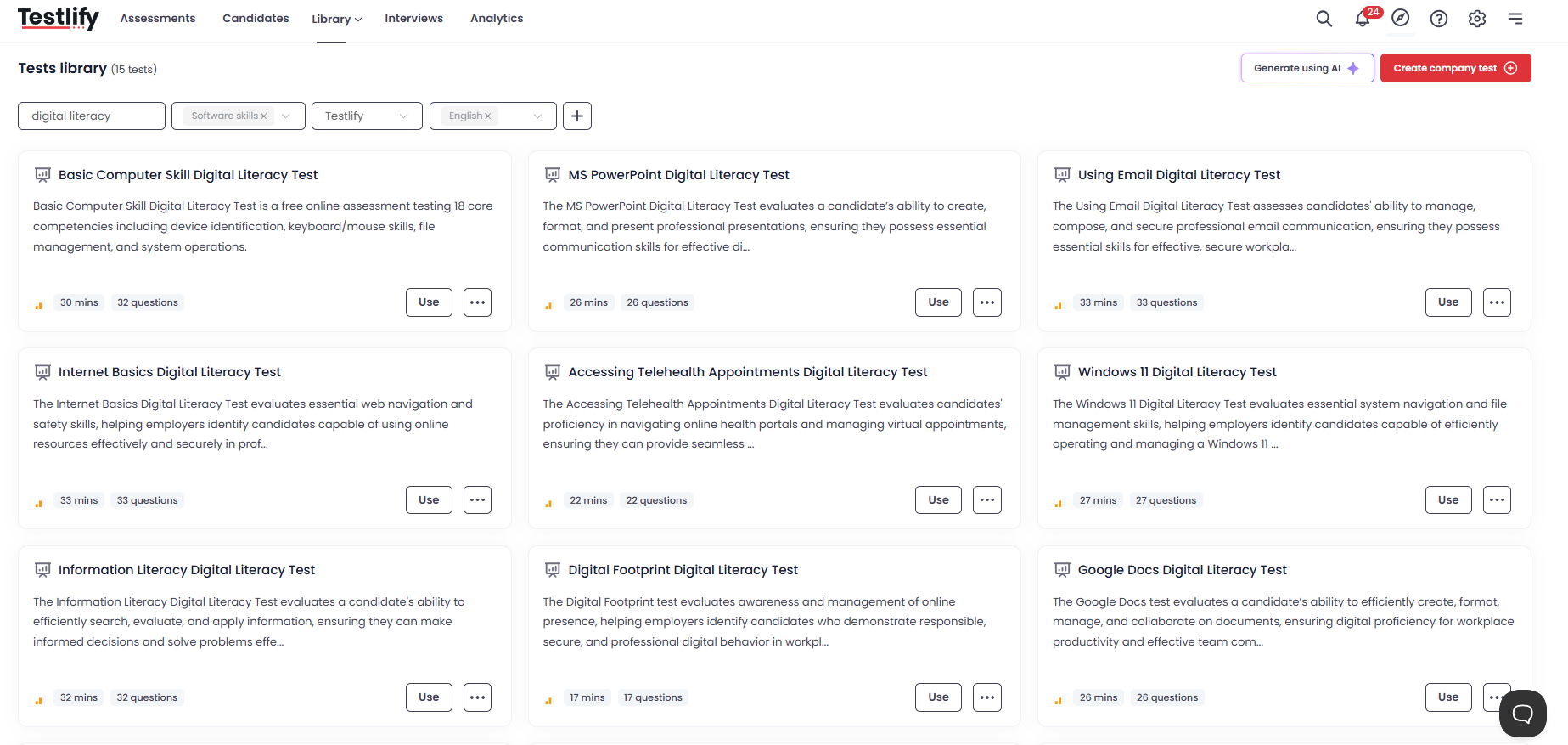Click the compass explore icon
Screen dimensions: 1568x745
point(1401,18)
